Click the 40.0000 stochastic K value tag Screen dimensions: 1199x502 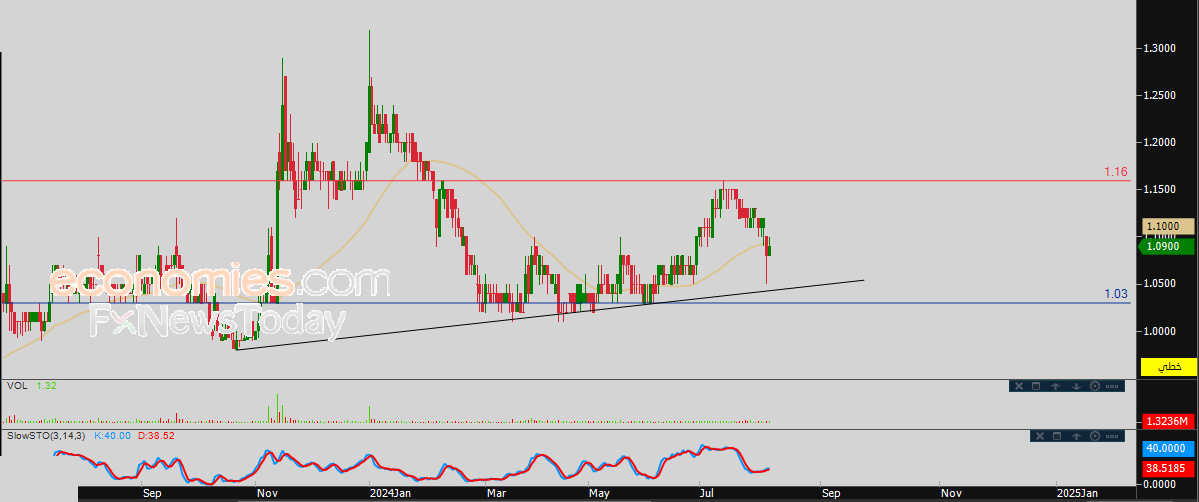click(x=1168, y=449)
